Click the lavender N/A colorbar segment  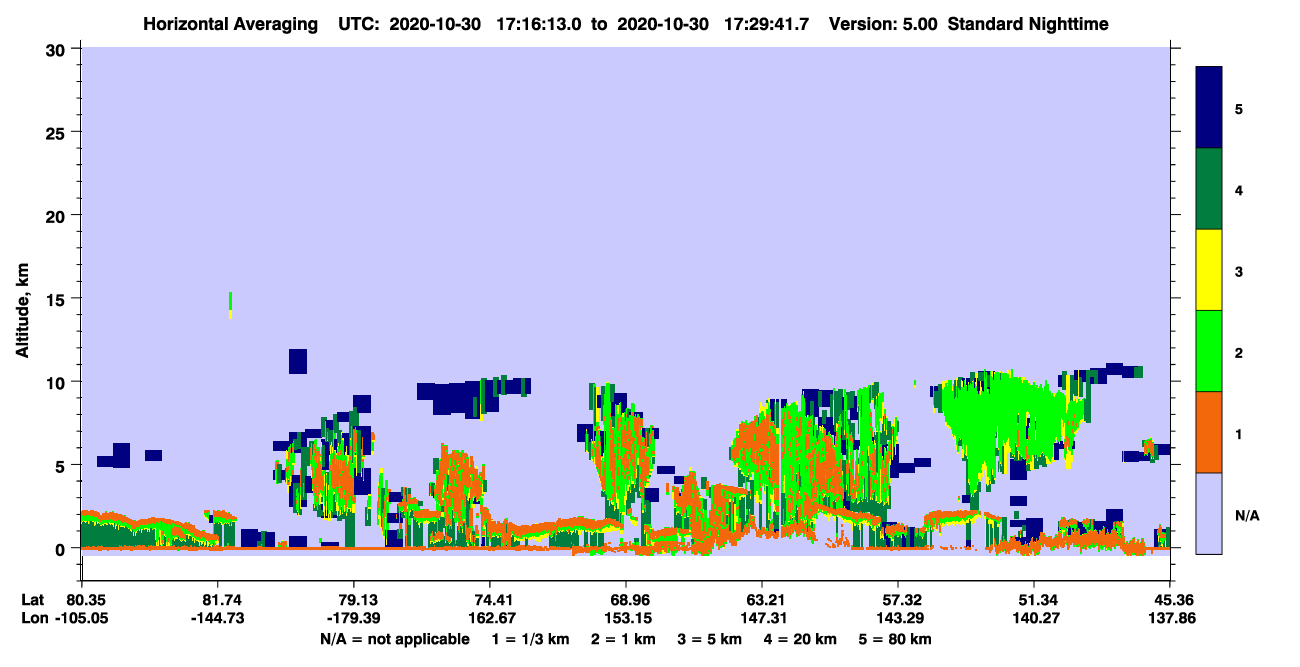pos(1209,513)
